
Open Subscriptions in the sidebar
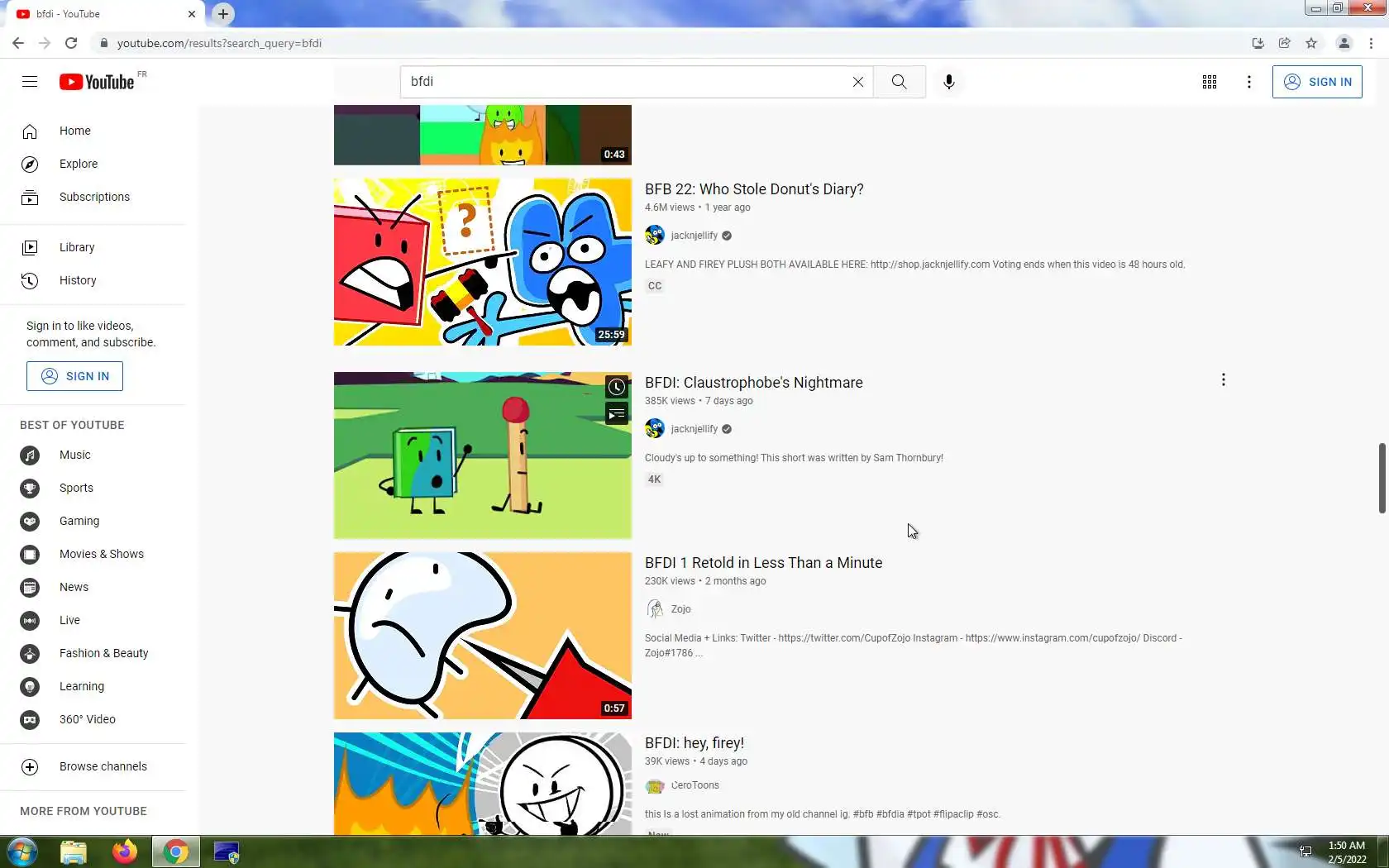pos(93,197)
